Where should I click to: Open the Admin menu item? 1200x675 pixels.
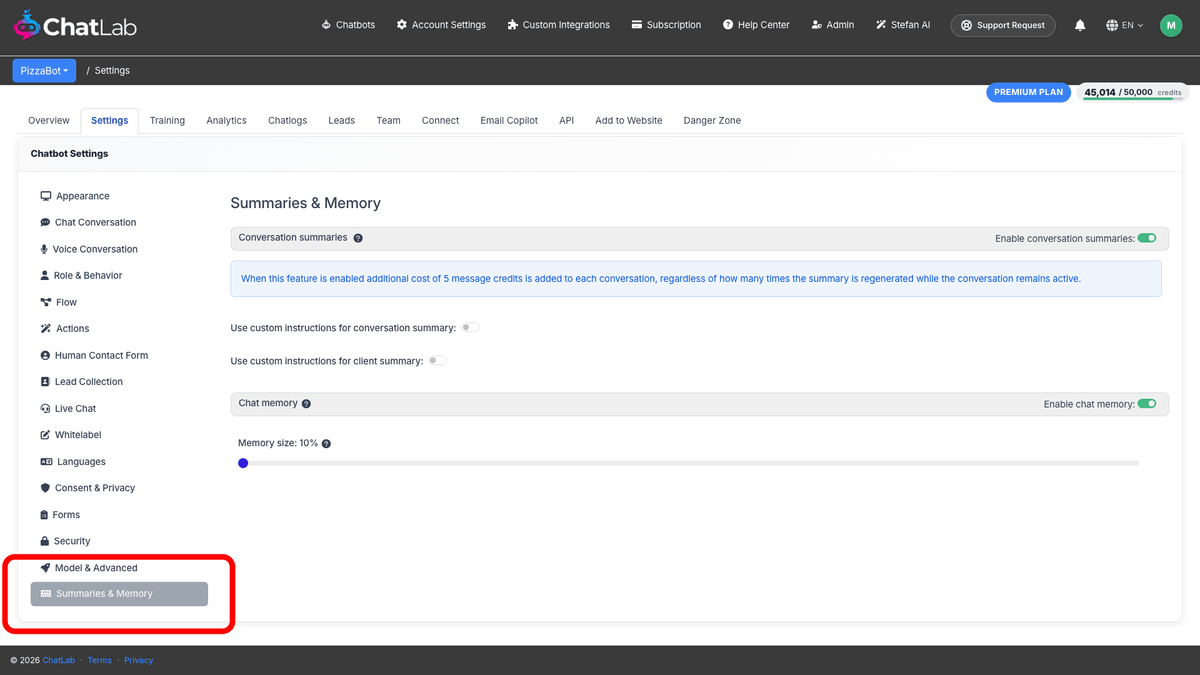832,25
